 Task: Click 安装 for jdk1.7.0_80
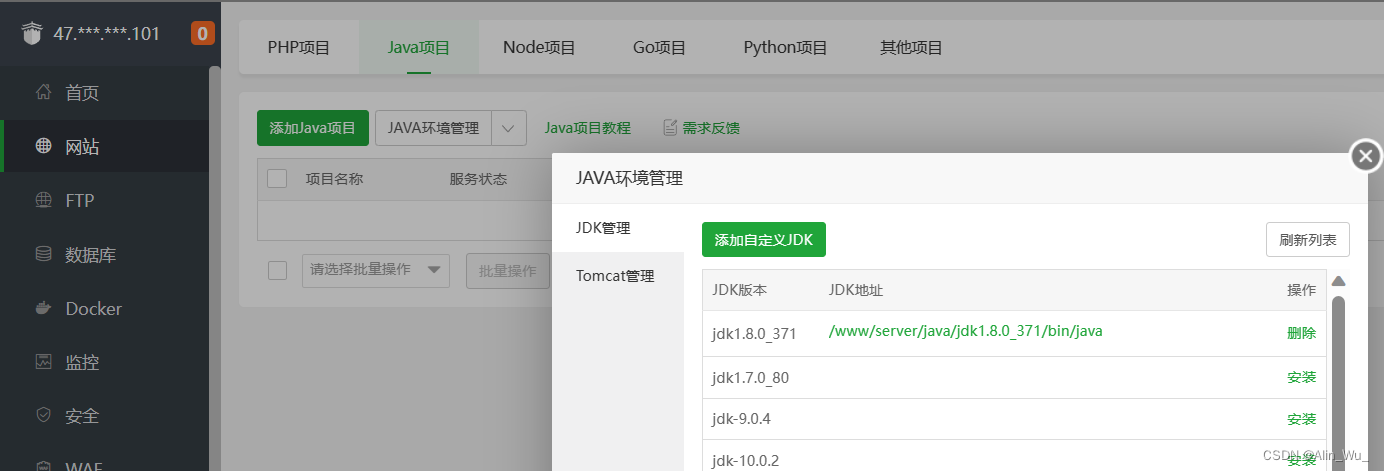(x=1301, y=377)
